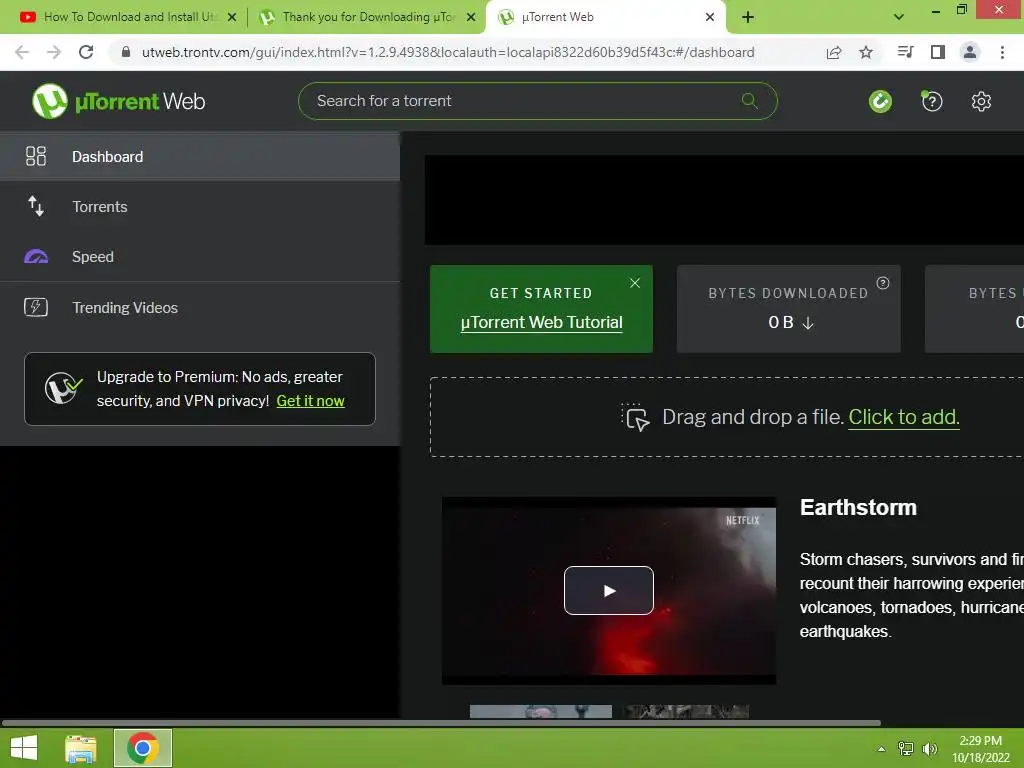The image size is (1024, 768).
Task: Click the site padlock icon
Action: 126,52
